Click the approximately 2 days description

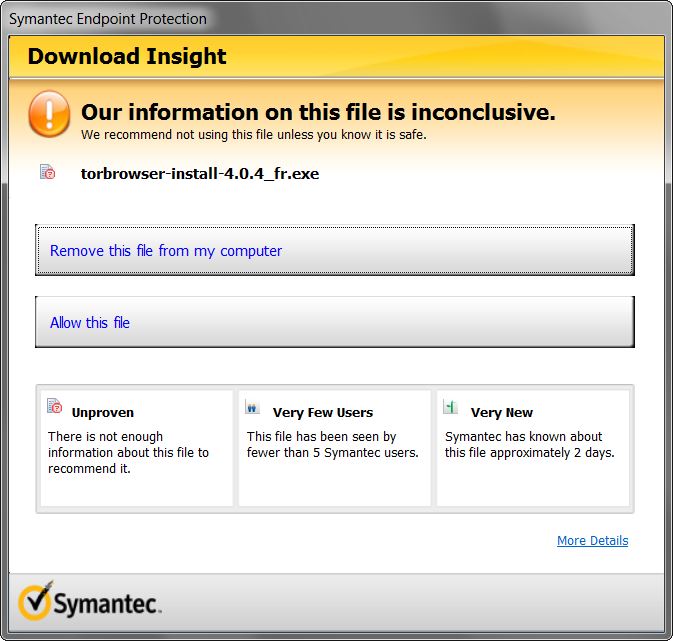click(530, 444)
